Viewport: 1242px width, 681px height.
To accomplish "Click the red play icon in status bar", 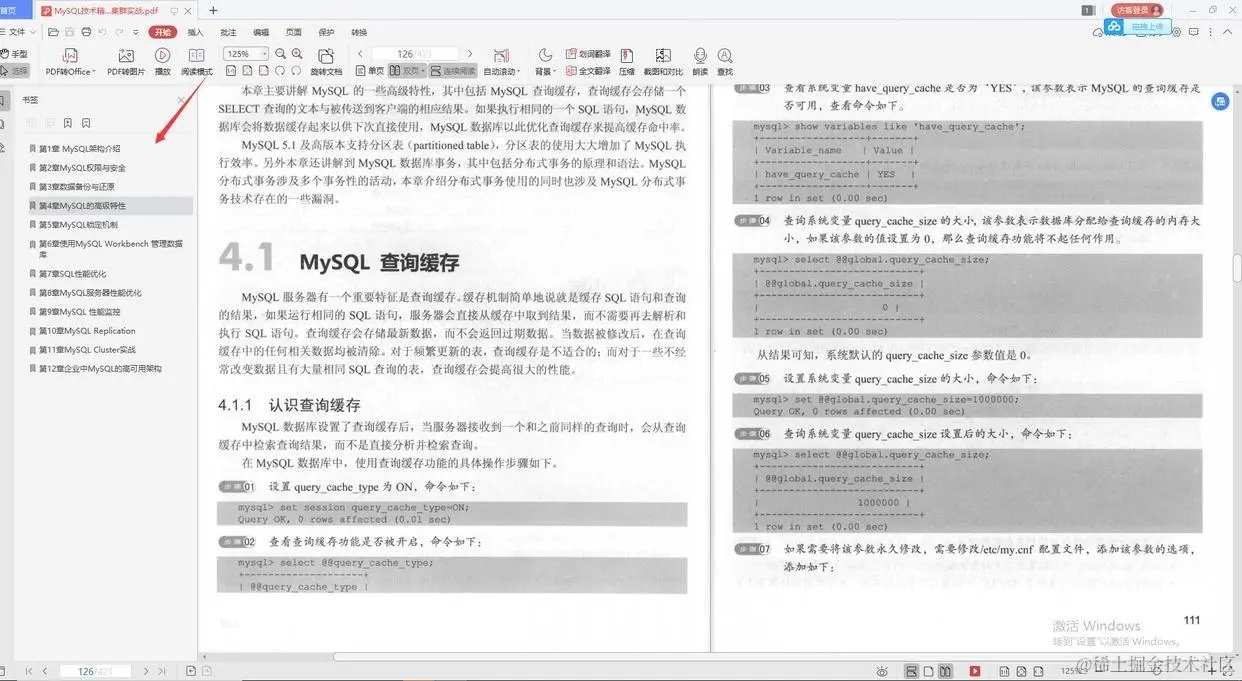I will point(975,671).
